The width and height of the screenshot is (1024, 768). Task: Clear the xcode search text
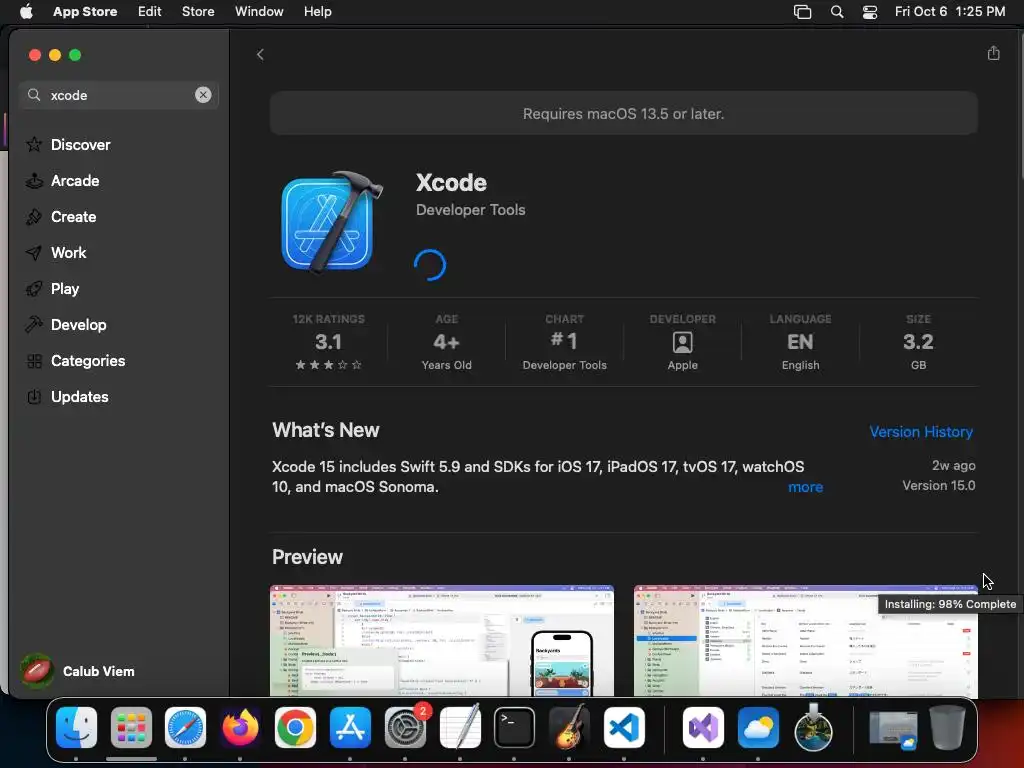pos(203,95)
